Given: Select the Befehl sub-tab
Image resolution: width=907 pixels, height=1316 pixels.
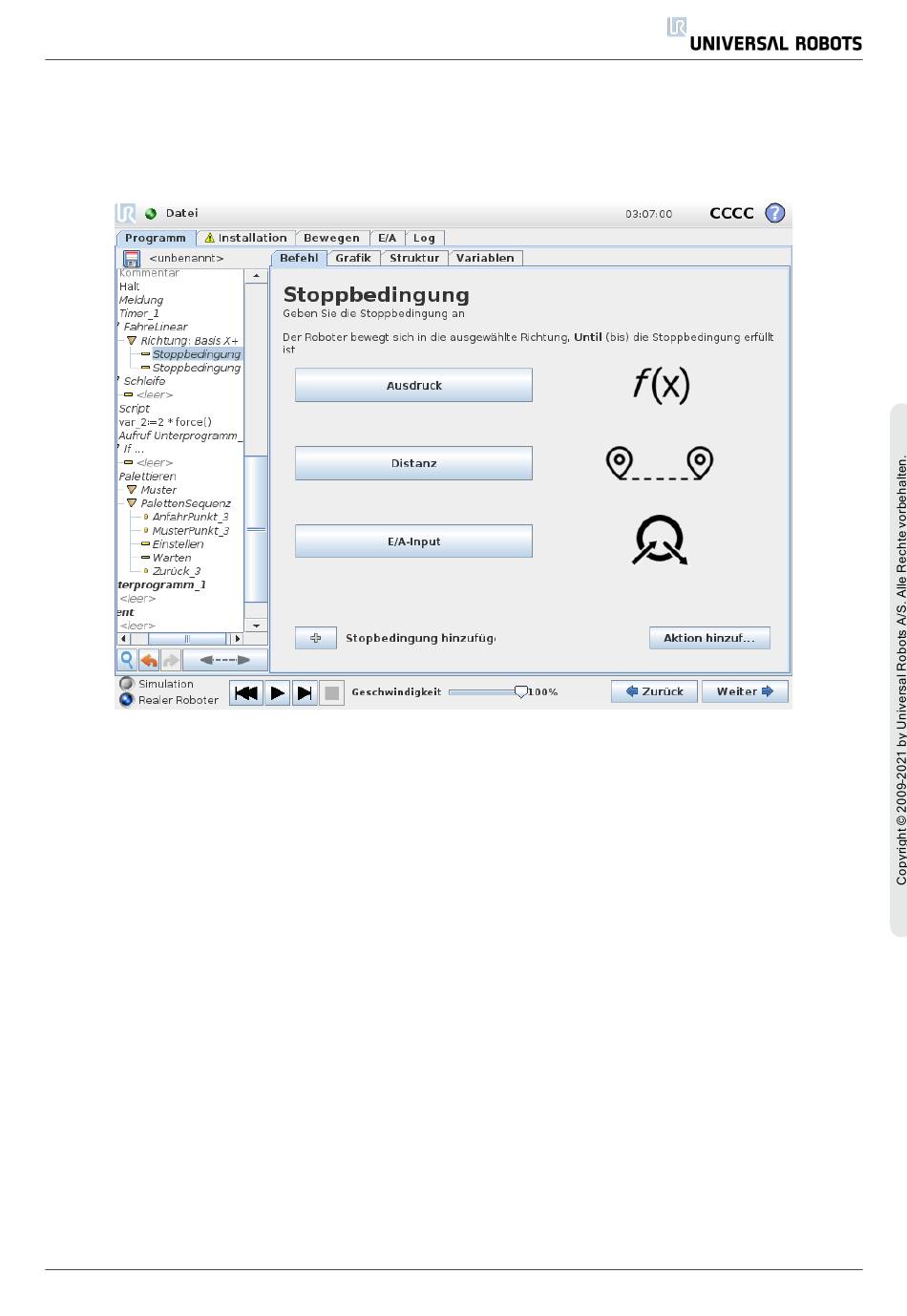Looking at the screenshot, I should pyautogui.click(x=299, y=258).
